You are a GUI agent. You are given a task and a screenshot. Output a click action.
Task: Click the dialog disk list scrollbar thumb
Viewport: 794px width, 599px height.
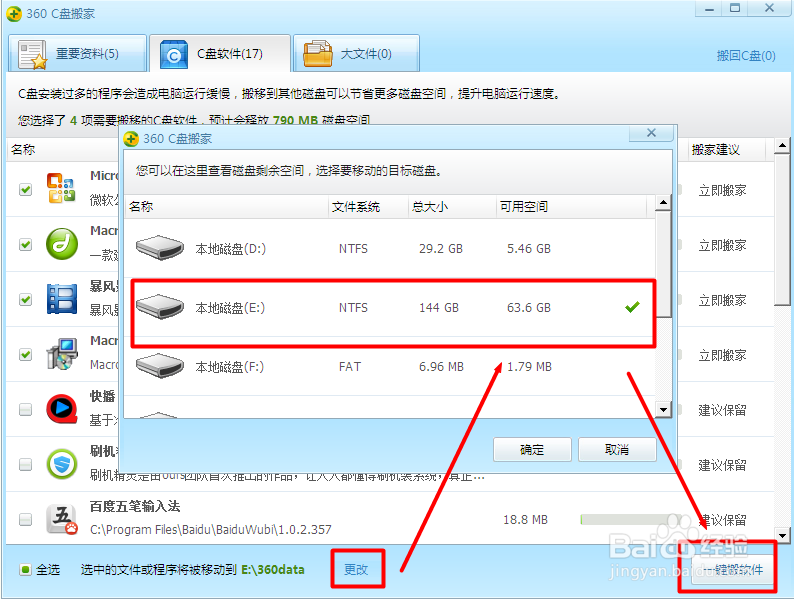tap(663, 264)
